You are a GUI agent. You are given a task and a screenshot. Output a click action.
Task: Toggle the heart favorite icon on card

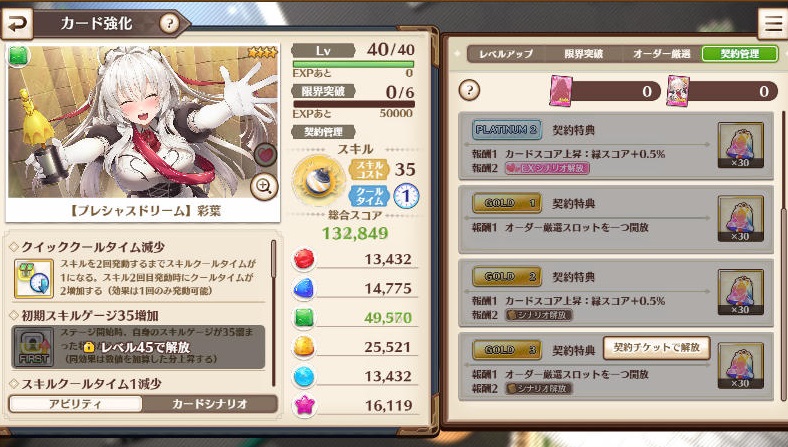265,154
